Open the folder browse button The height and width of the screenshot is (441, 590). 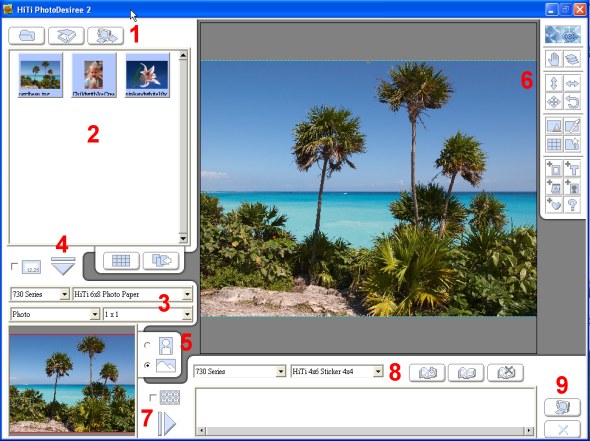tap(26, 36)
